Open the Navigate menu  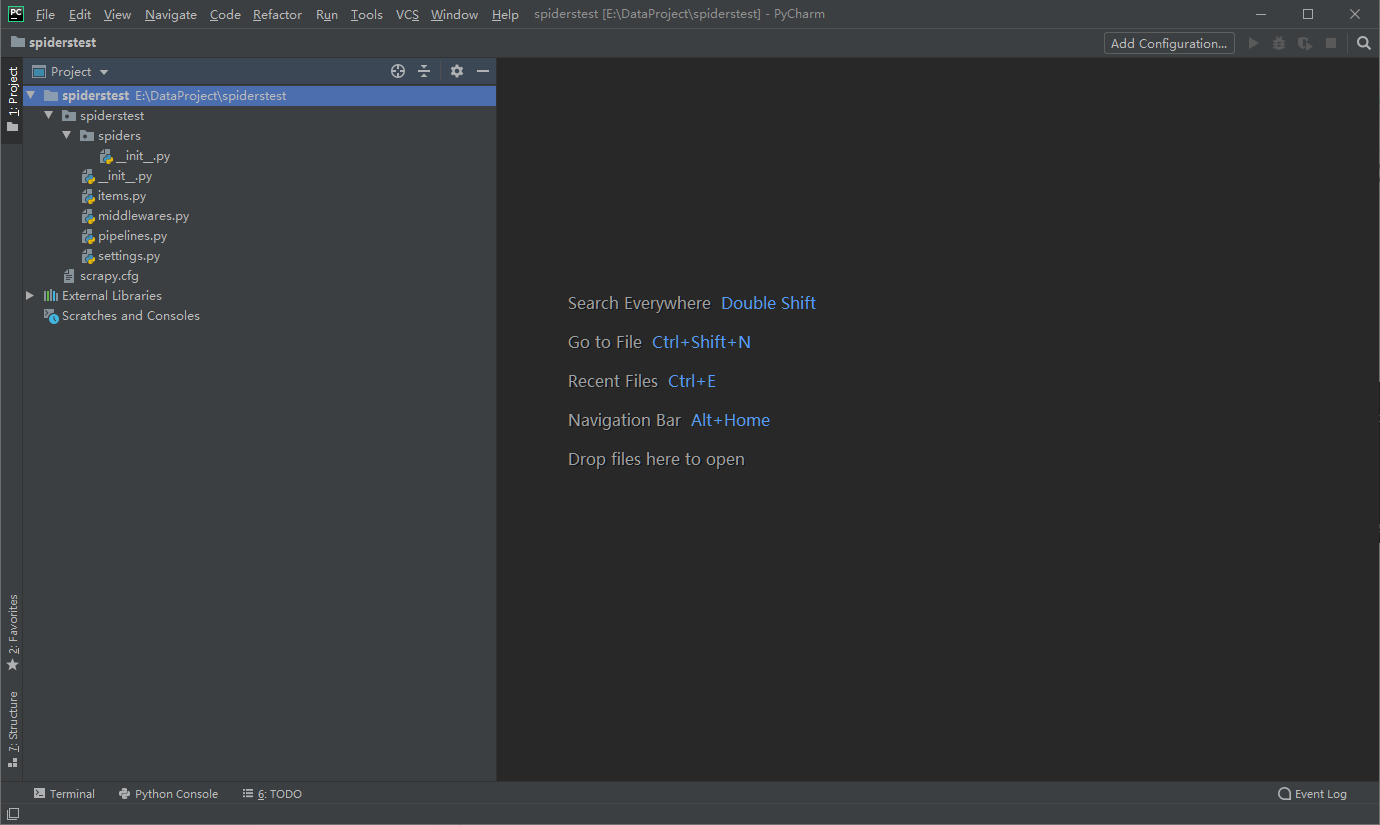point(171,15)
